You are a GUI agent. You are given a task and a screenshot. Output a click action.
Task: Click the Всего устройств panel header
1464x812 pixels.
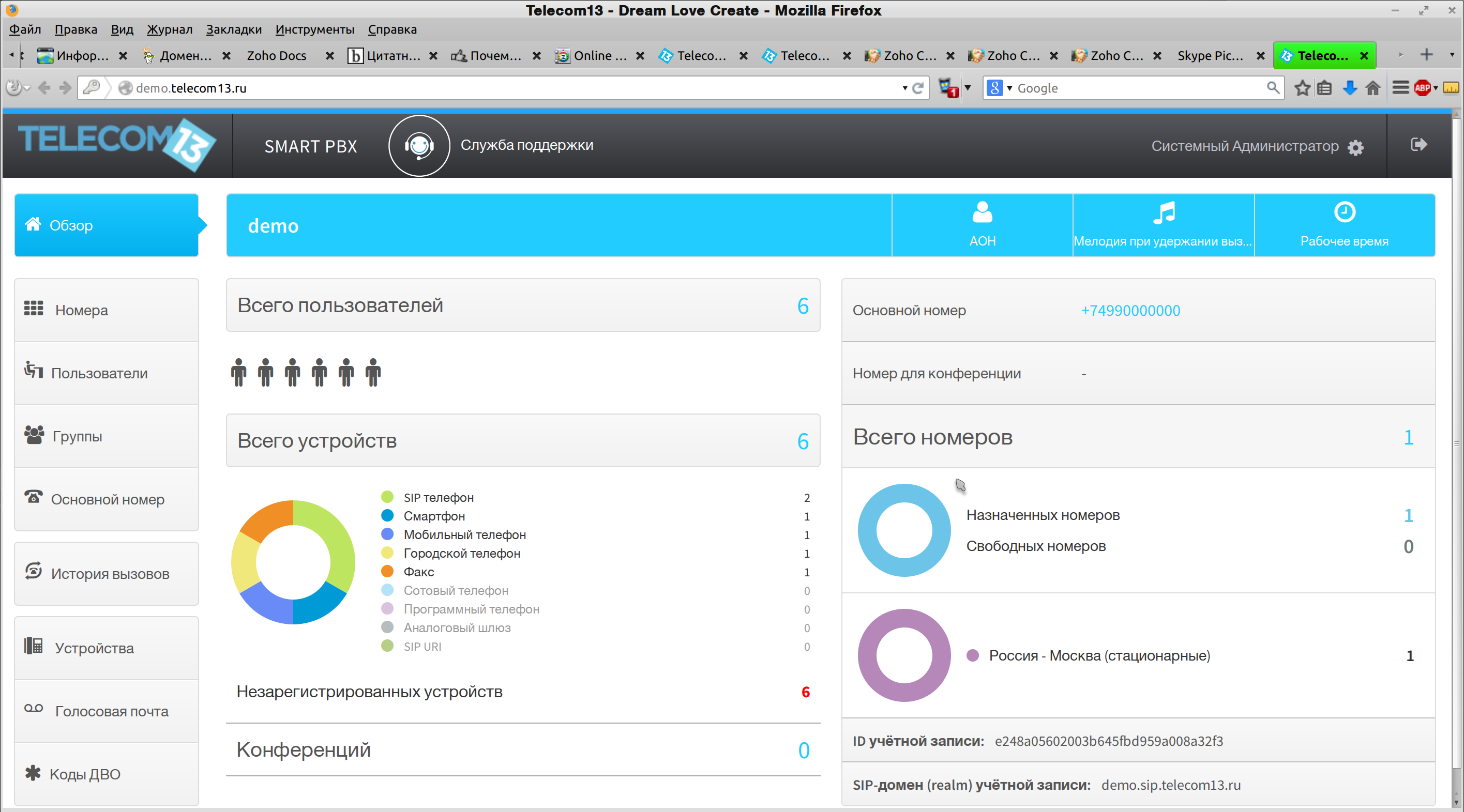click(523, 440)
